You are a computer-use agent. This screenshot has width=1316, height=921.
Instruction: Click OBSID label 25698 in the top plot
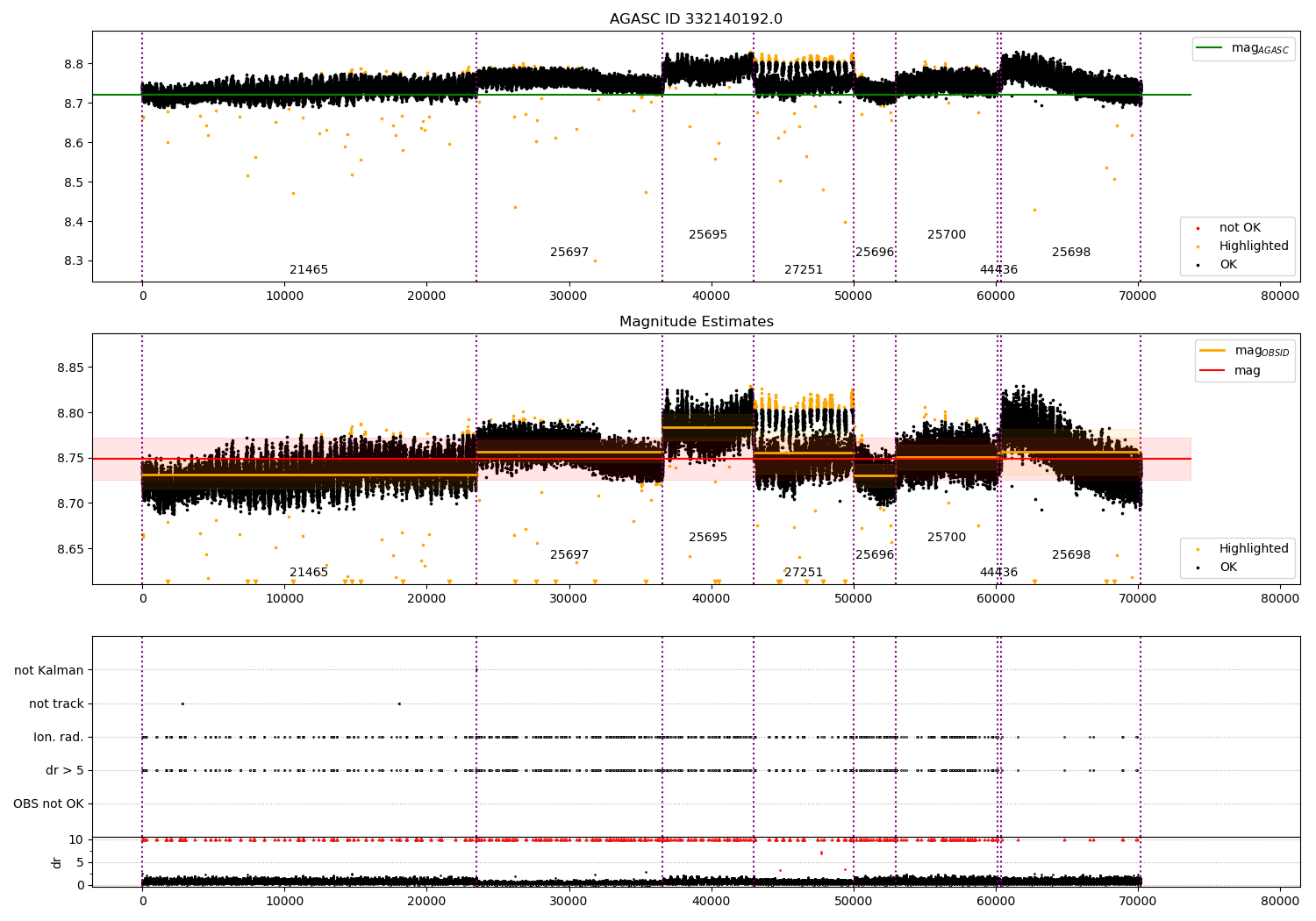pos(1071,253)
